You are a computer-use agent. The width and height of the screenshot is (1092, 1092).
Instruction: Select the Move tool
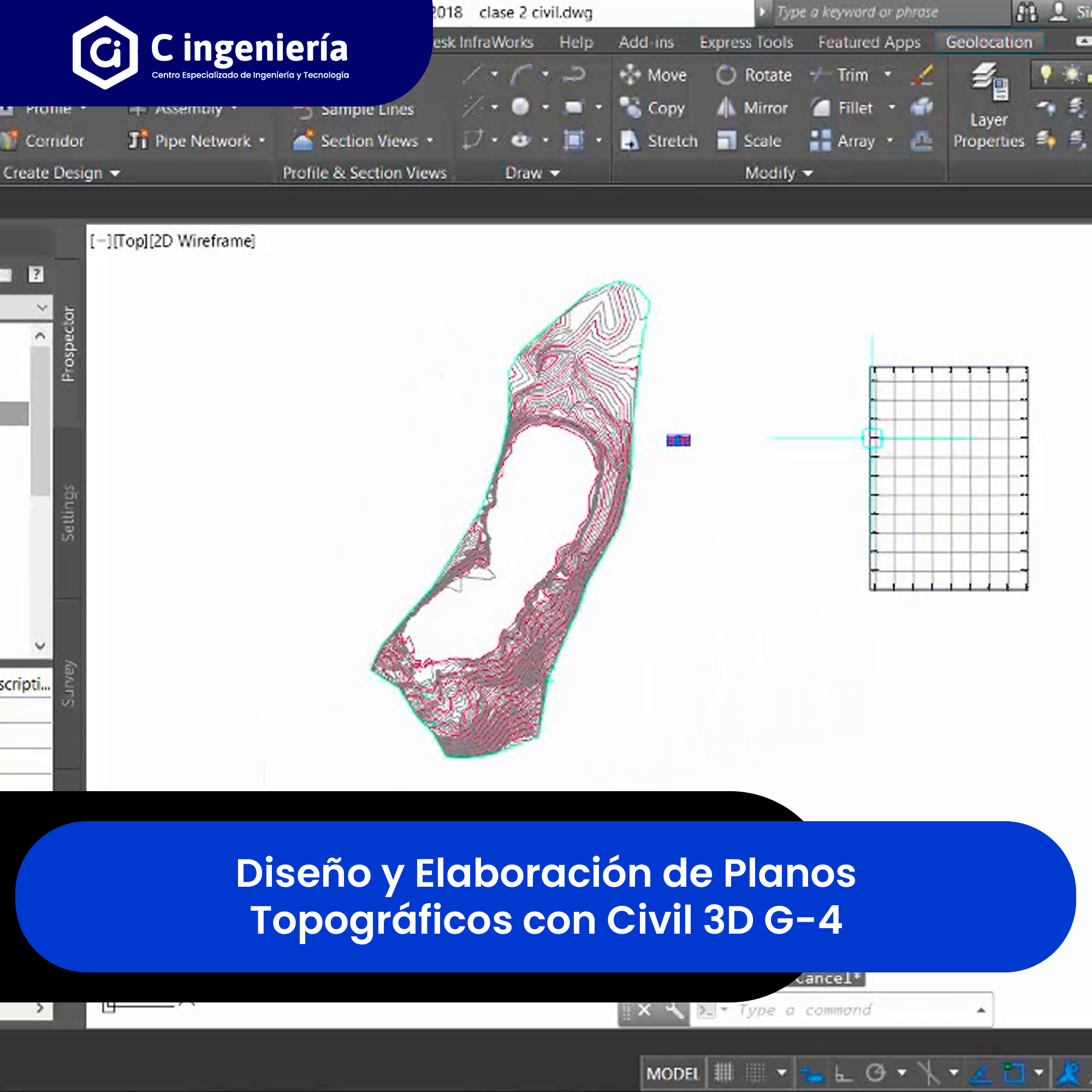coord(653,75)
